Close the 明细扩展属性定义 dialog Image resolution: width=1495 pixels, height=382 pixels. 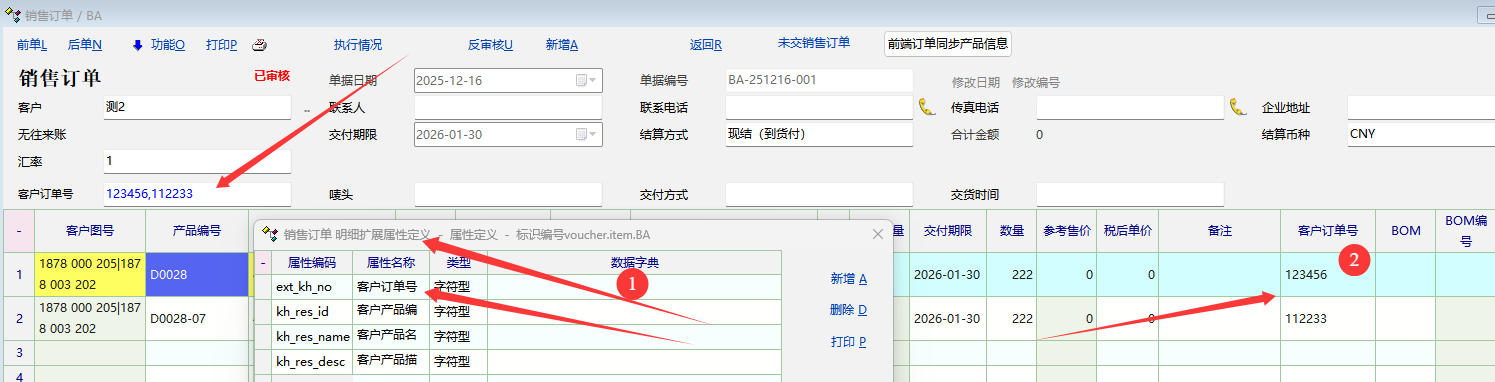(x=878, y=234)
